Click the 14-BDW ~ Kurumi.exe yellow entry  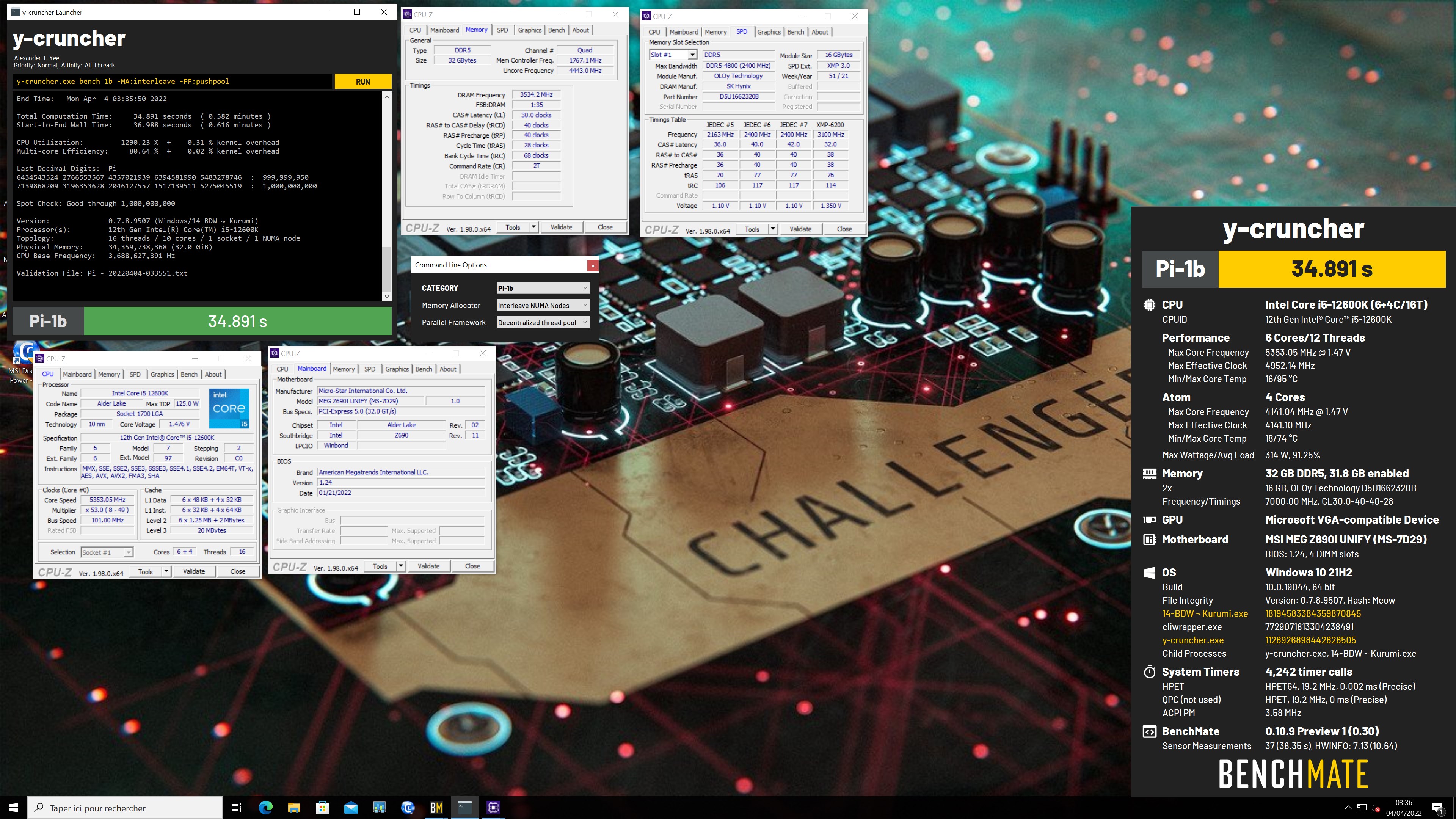click(x=1205, y=613)
